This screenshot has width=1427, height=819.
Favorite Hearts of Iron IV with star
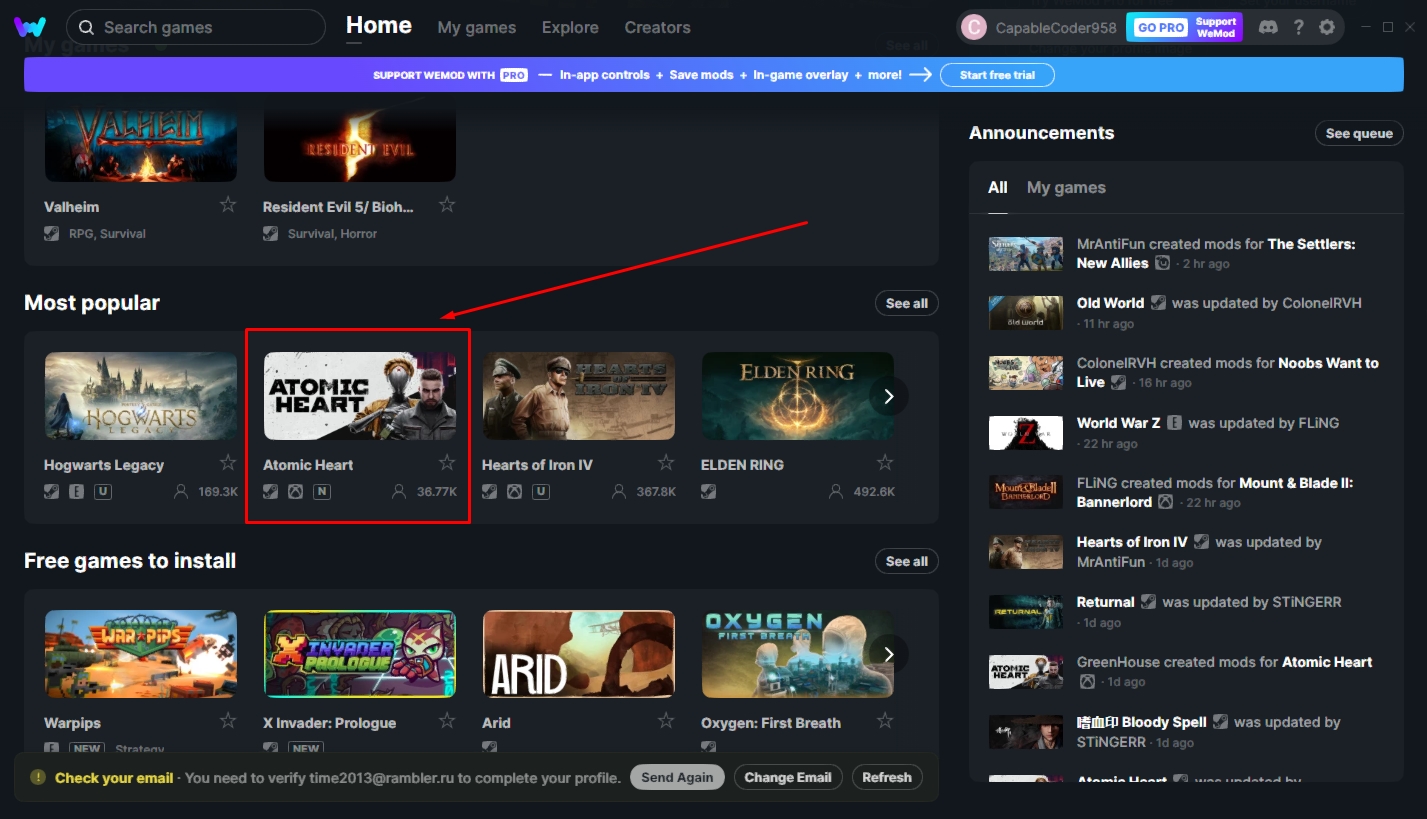666,462
